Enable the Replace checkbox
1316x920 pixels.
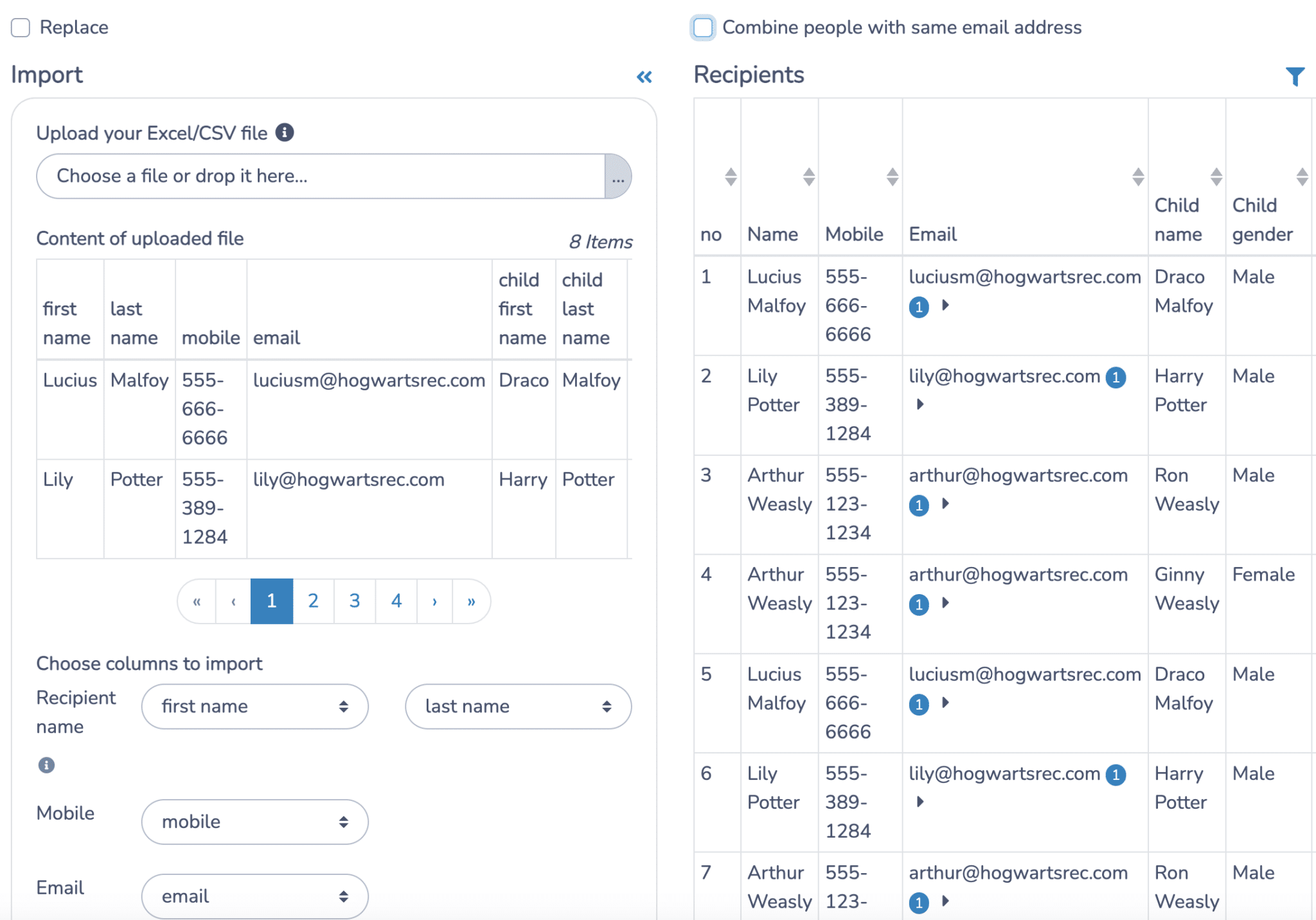point(21,28)
